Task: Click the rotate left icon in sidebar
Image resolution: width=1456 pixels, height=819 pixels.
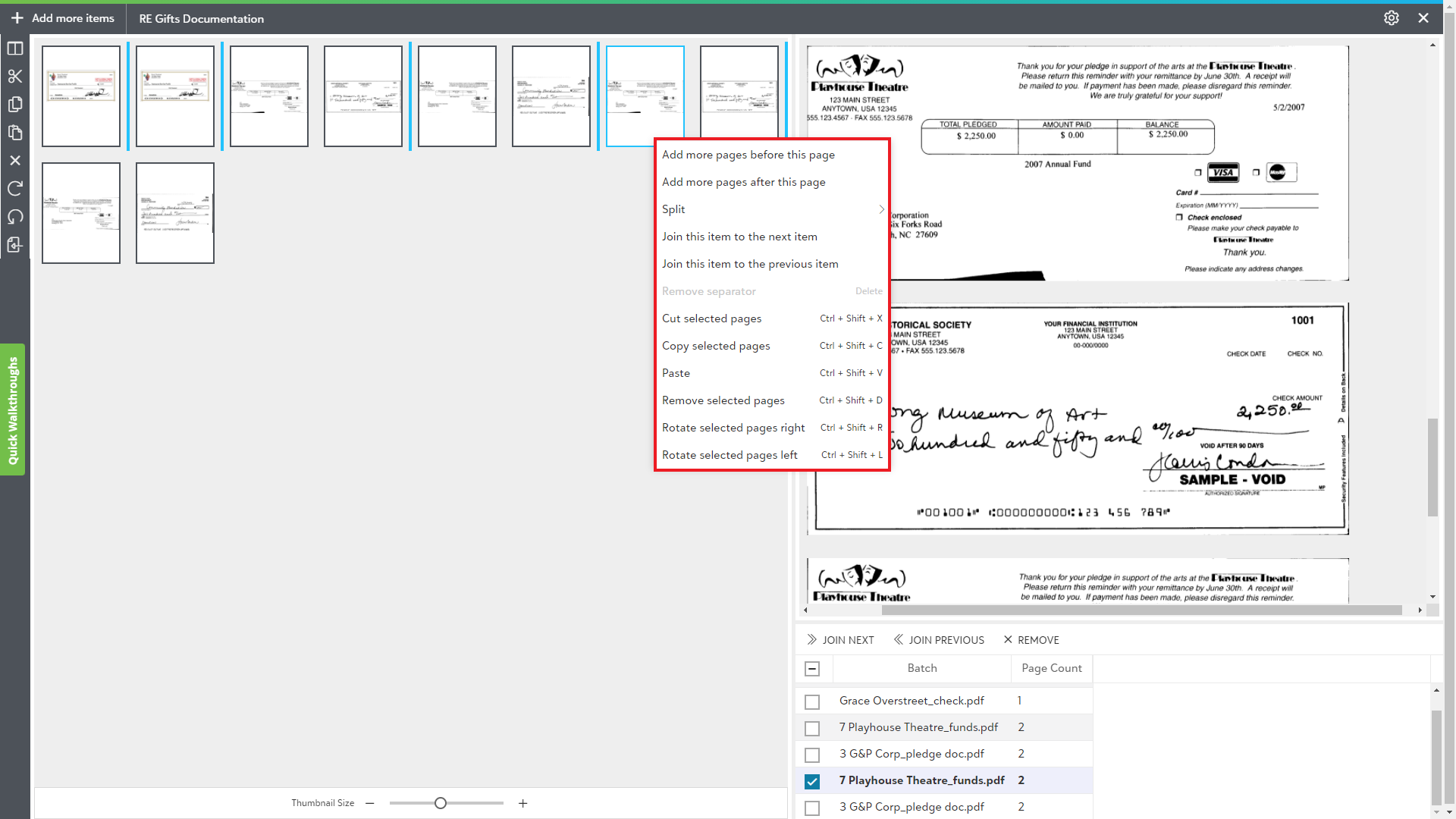Action: pyautogui.click(x=15, y=217)
